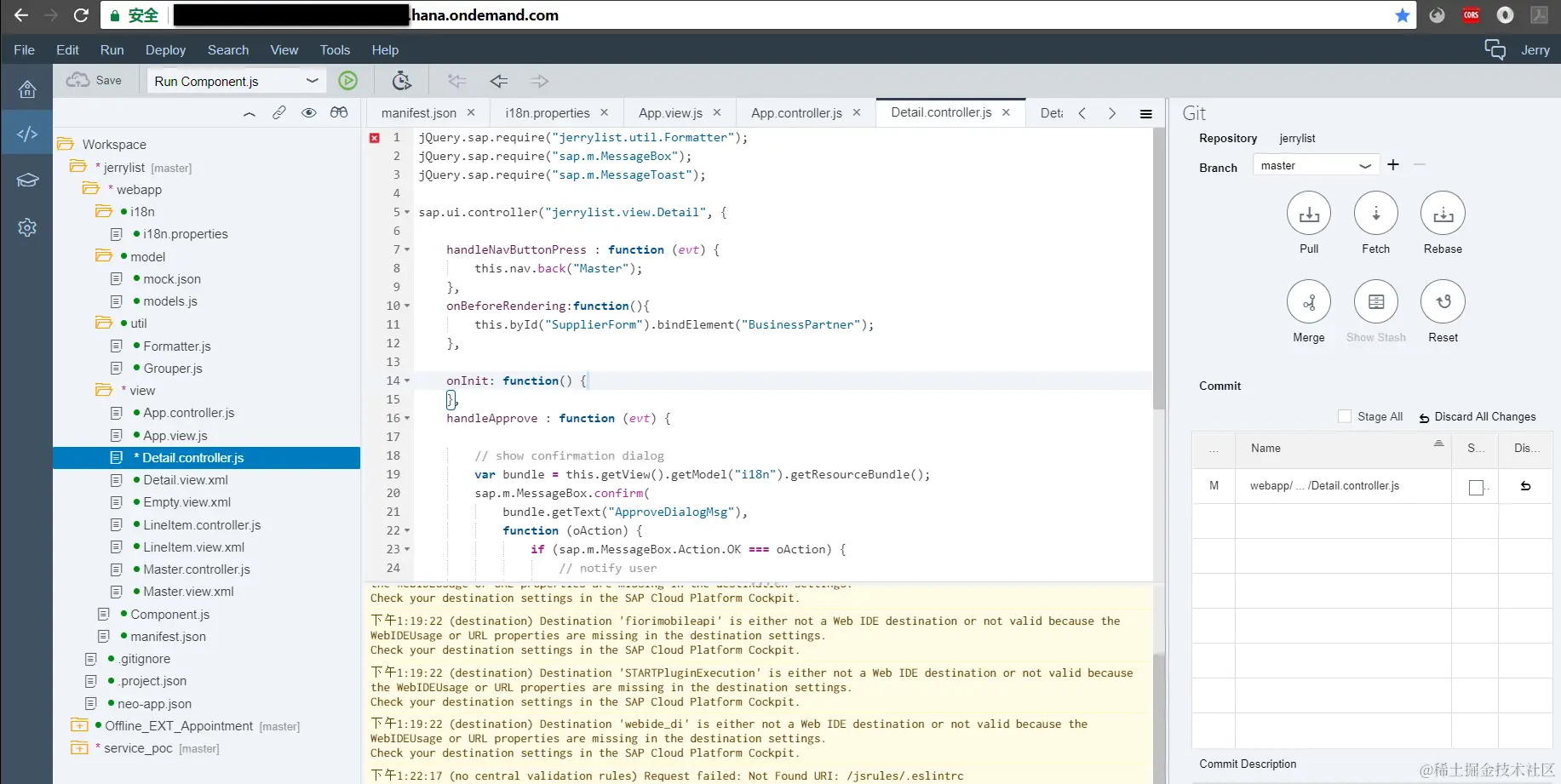Fold the code block at line 5
The image size is (1561, 784).
pyautogui.click(x=407, y=213)
